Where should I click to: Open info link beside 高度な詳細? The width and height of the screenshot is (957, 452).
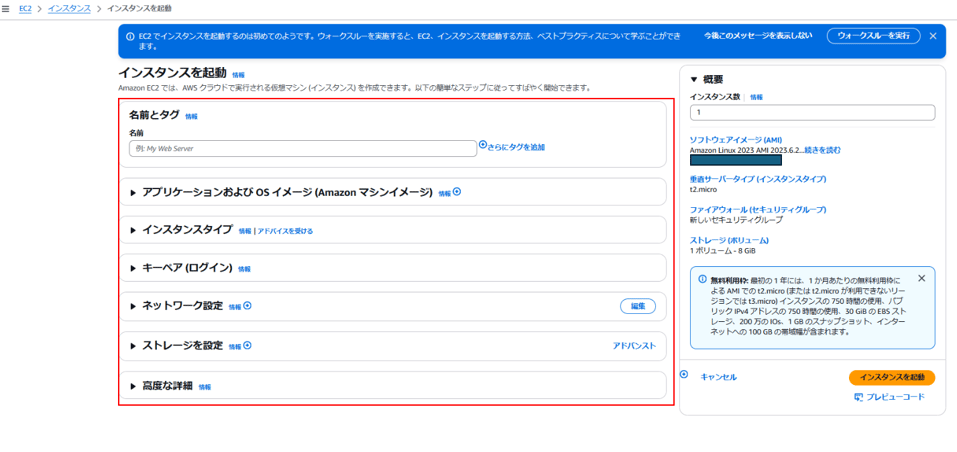click(x=204, y=387)
